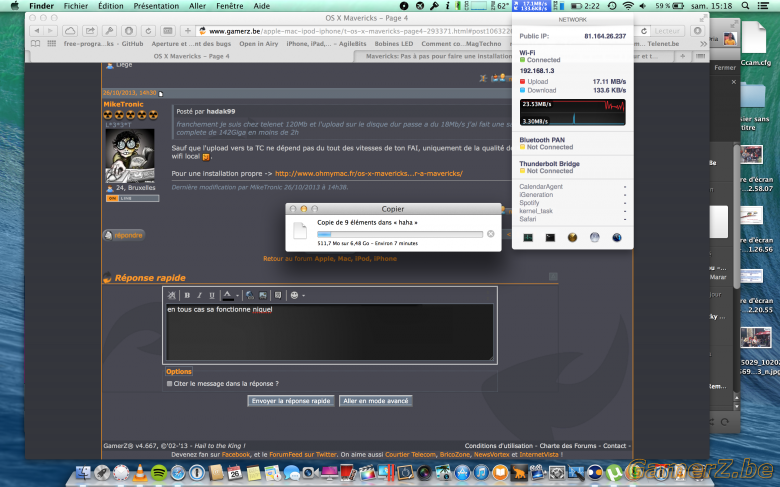Toggle bold in quick reply editor
780x487 pixels.
tap(187, 295)
